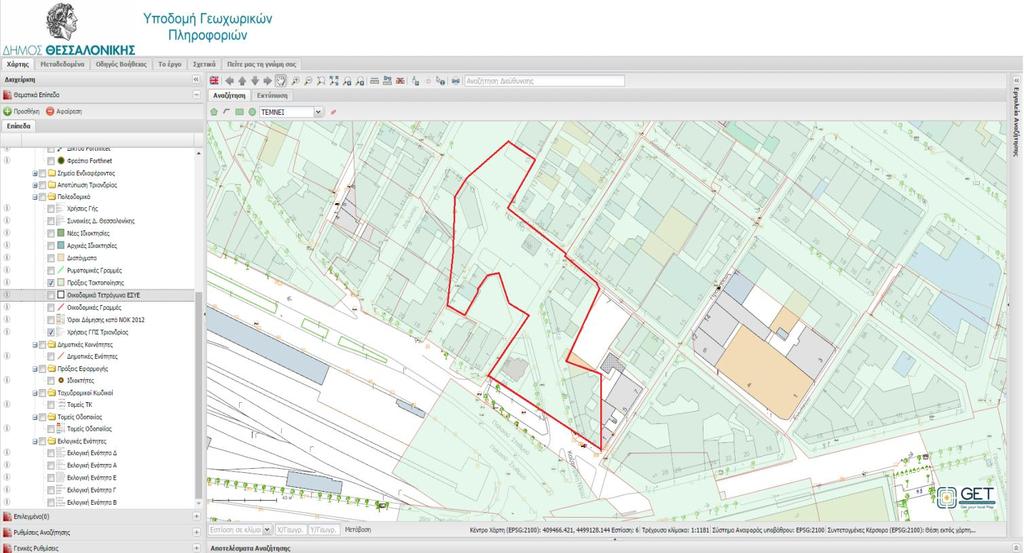Check the Φρεάτια Forthnet layer
Viewport: 1024px width, 553px height.
[51, 161]
